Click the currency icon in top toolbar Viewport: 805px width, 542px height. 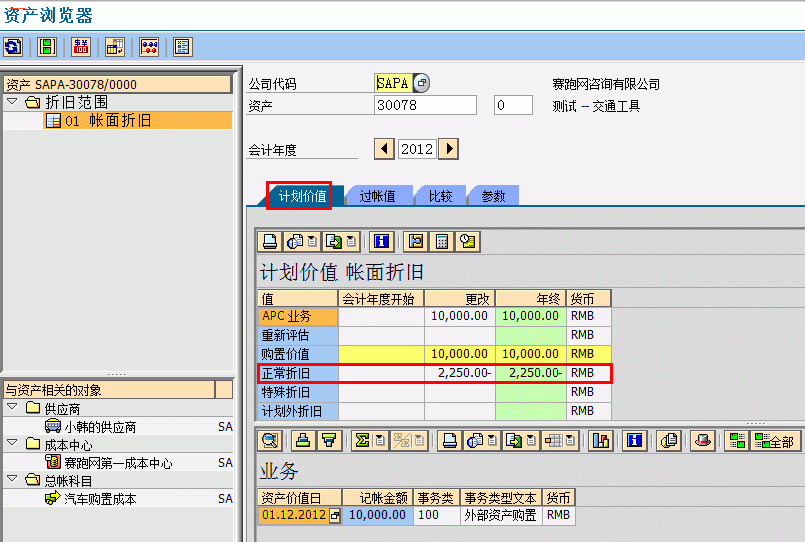[81, 47]
